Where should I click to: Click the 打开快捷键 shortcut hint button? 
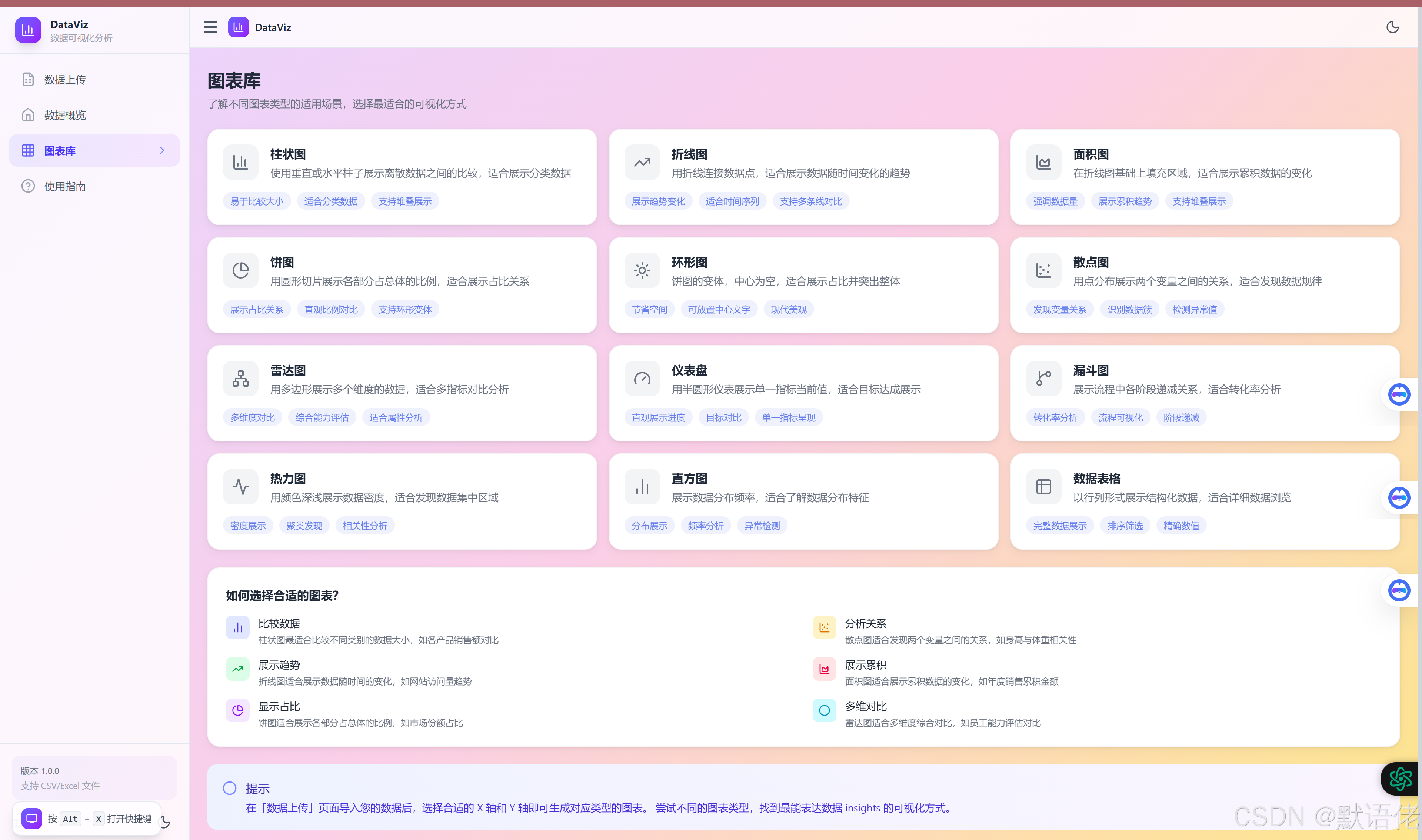point(87,819)
